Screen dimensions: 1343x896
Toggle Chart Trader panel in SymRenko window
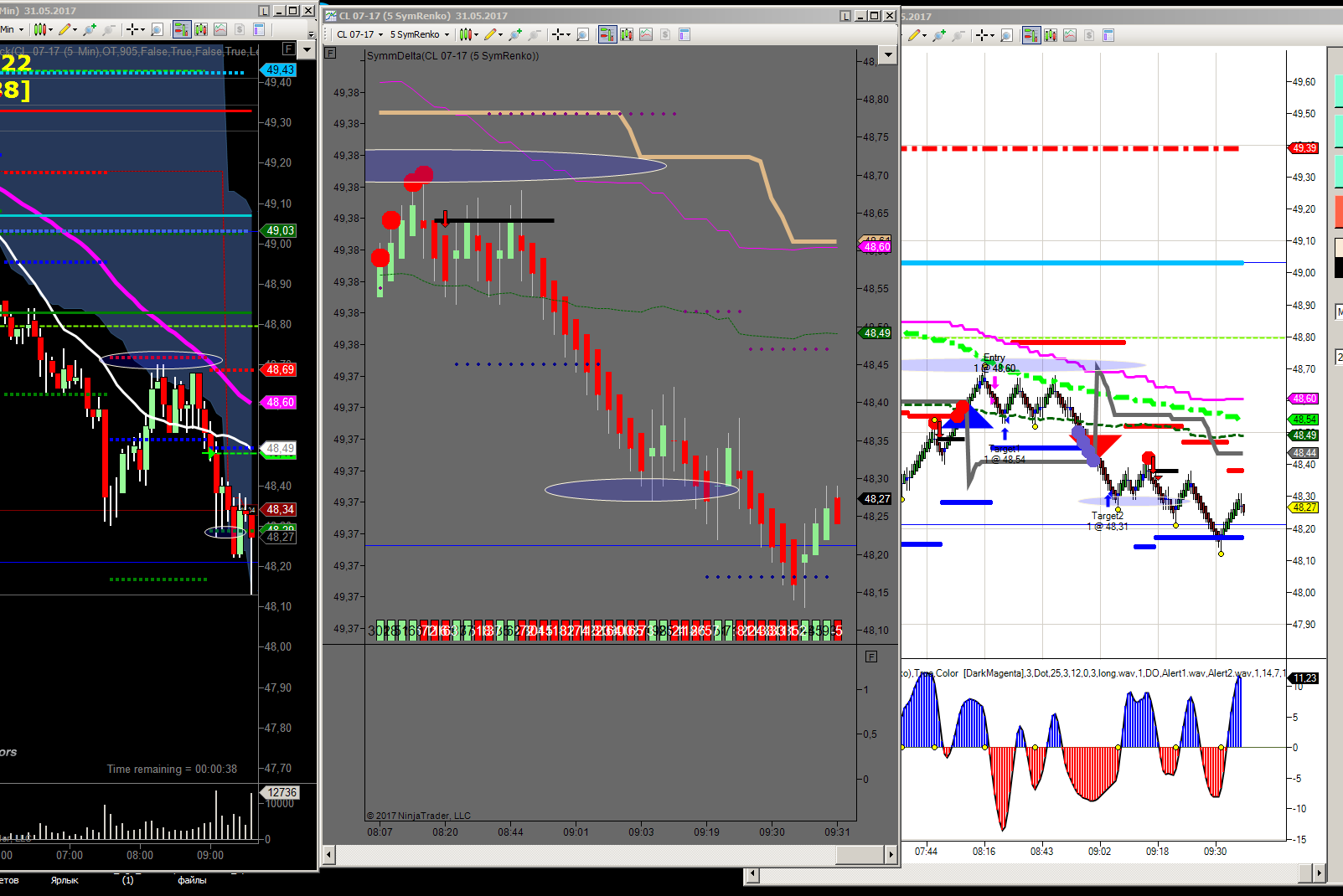point(607,34)
